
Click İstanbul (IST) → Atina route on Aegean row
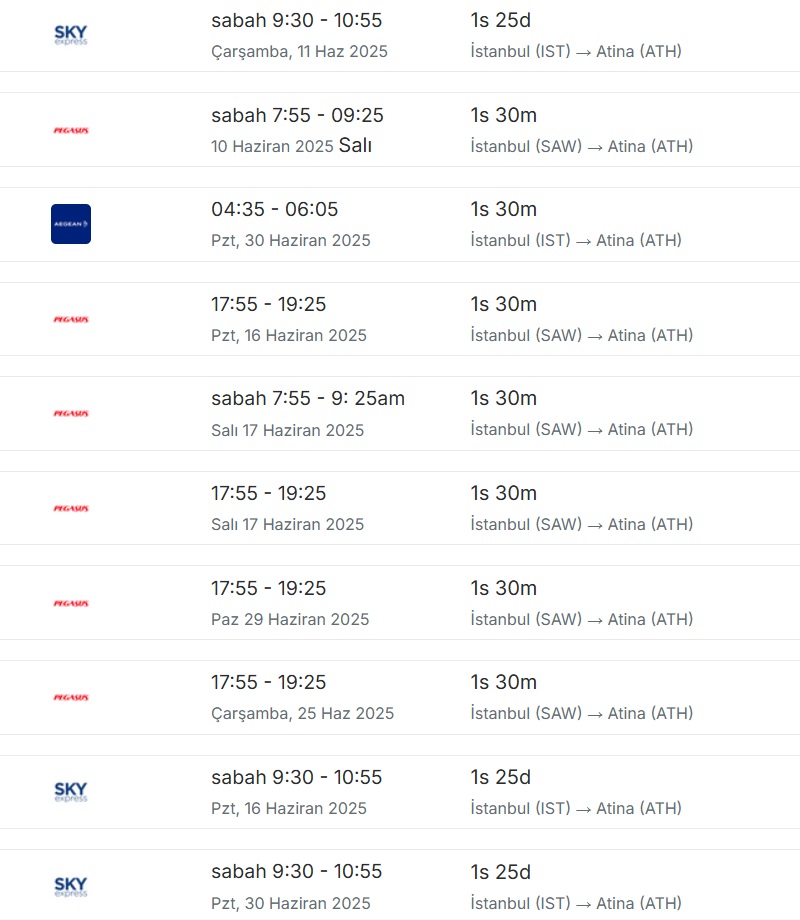[x=576, y=241]
